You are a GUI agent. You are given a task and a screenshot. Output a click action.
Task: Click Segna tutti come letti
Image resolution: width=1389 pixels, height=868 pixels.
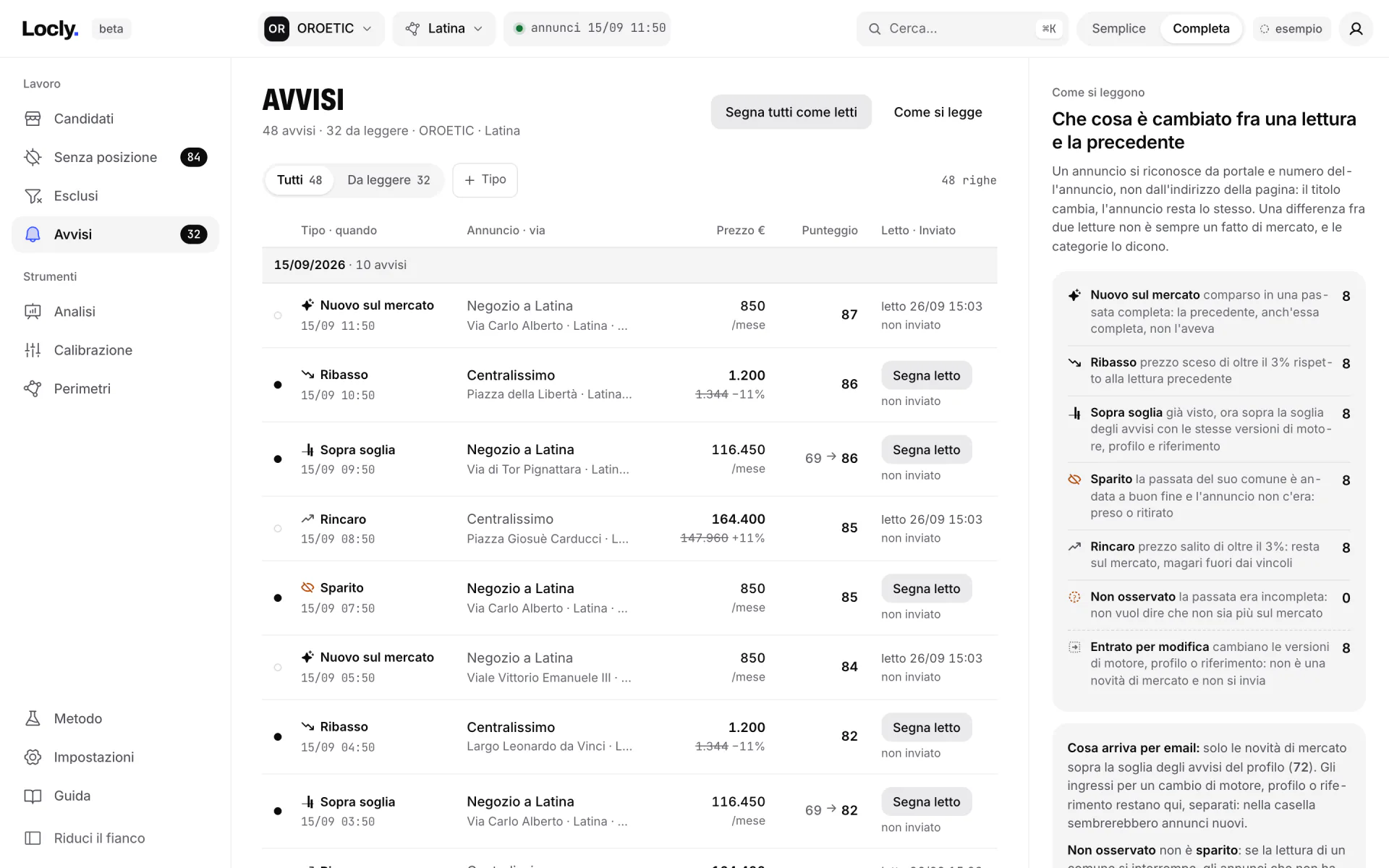click(x=791, y=112)
